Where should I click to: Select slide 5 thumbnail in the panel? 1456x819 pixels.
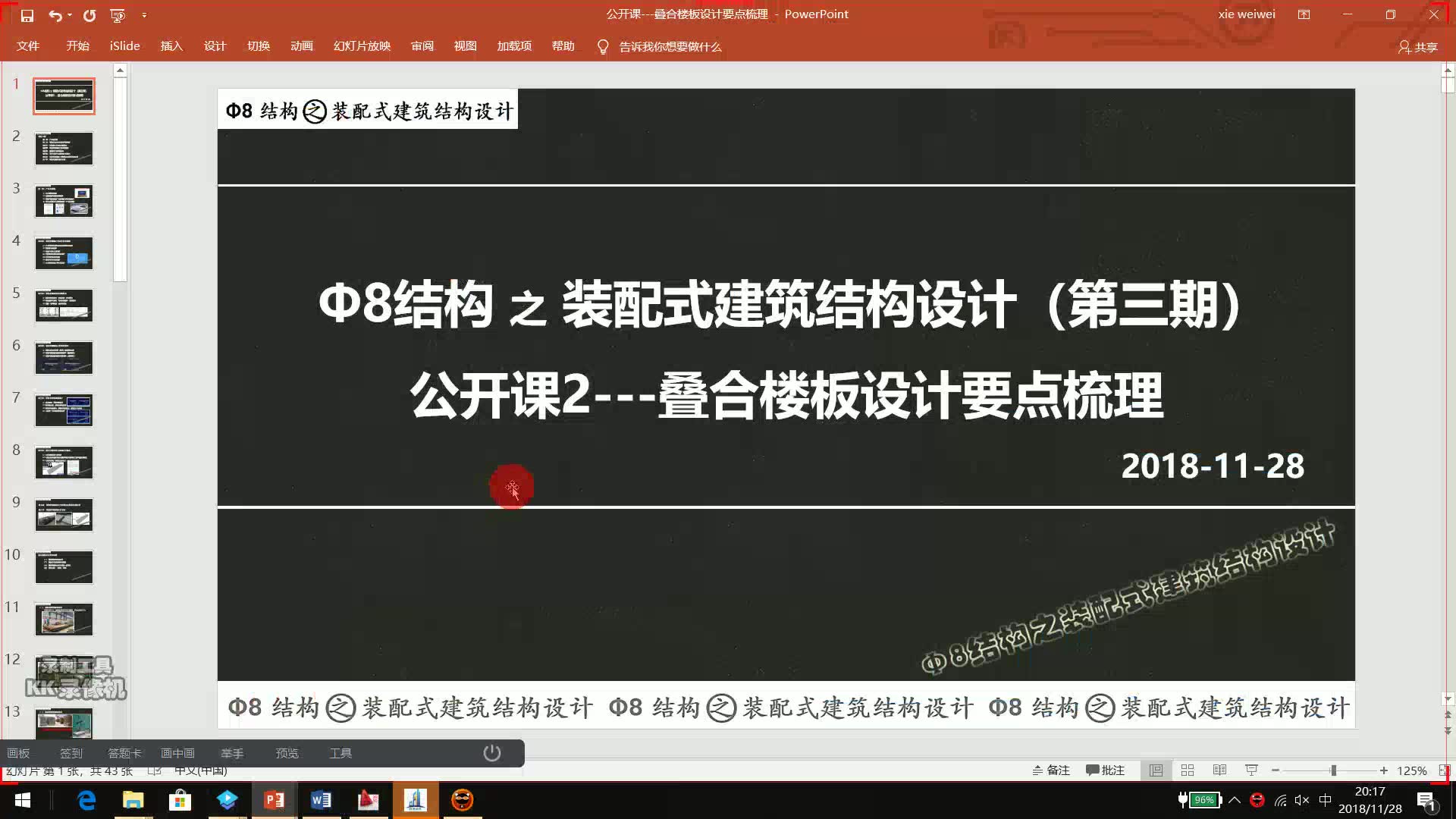click(x=64, y=305)
